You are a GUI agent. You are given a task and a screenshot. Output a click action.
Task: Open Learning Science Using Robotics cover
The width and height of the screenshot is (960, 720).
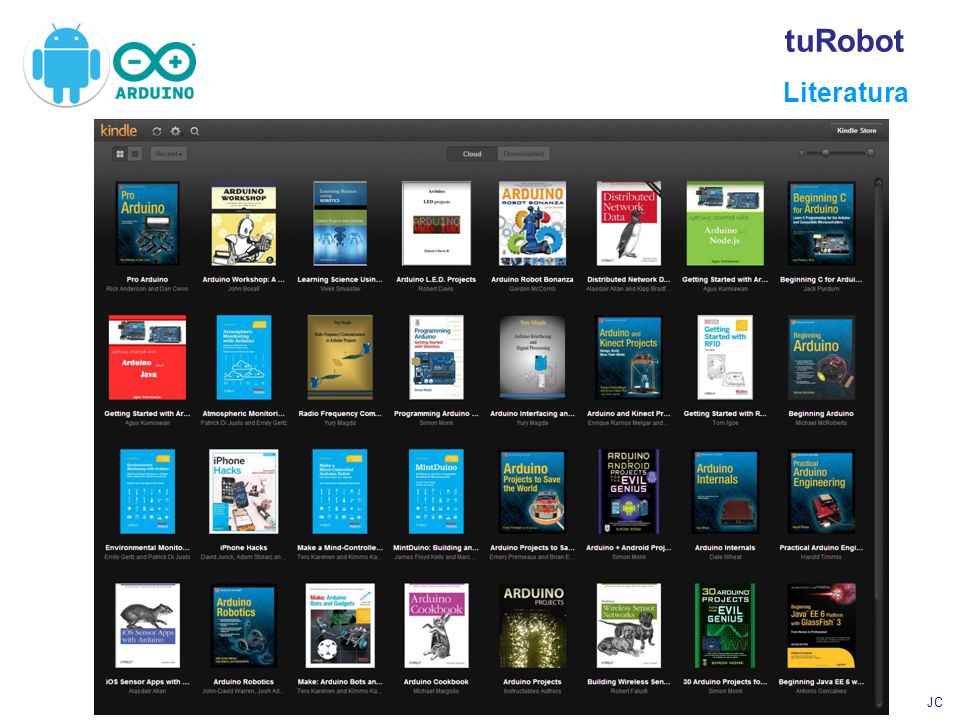340,223
